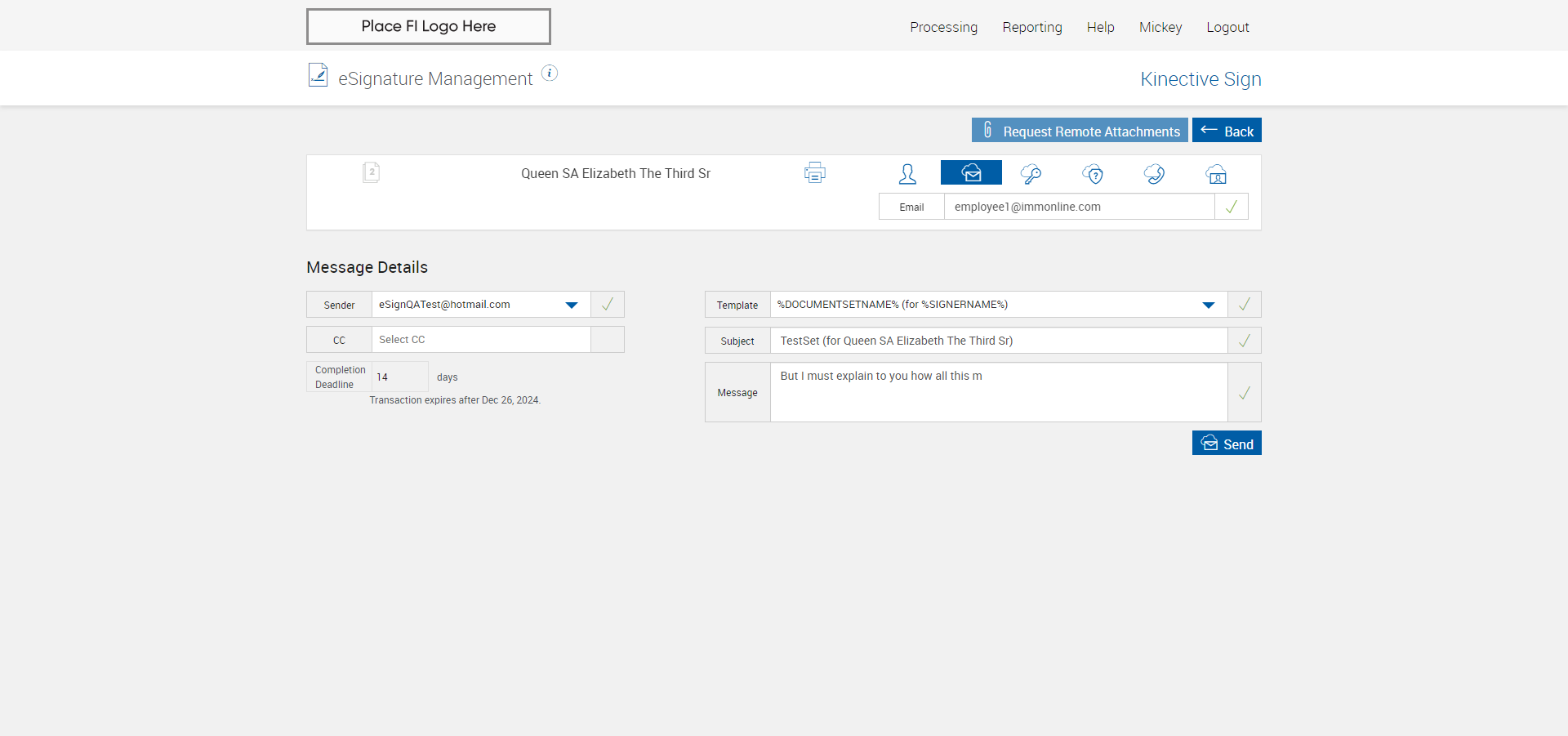Click the Subject text field
The width and height of the screenshot is (1568, 736).
pyautogui.click(x=999, y=341)
